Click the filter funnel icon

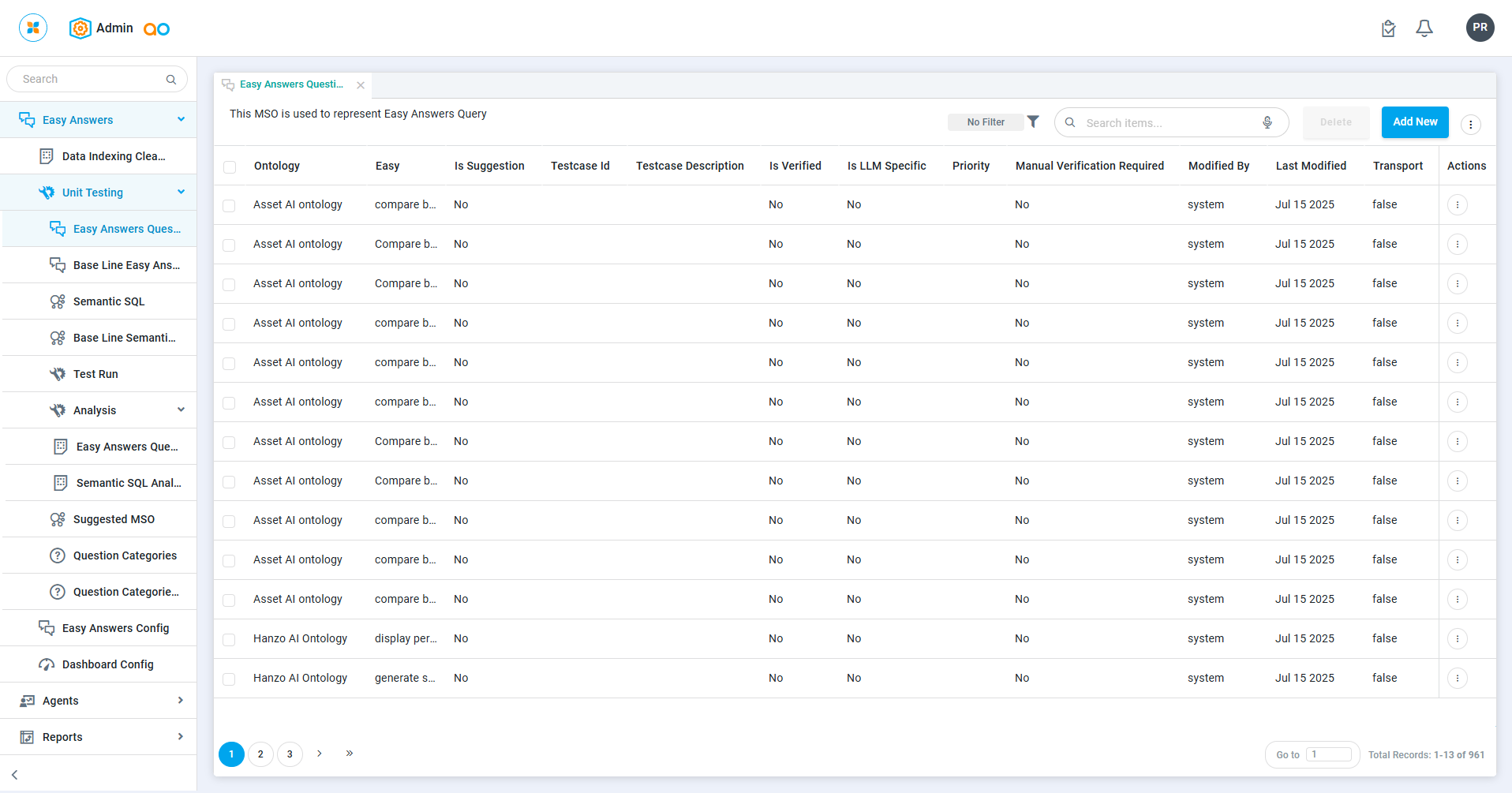[x=1033, y=122]
